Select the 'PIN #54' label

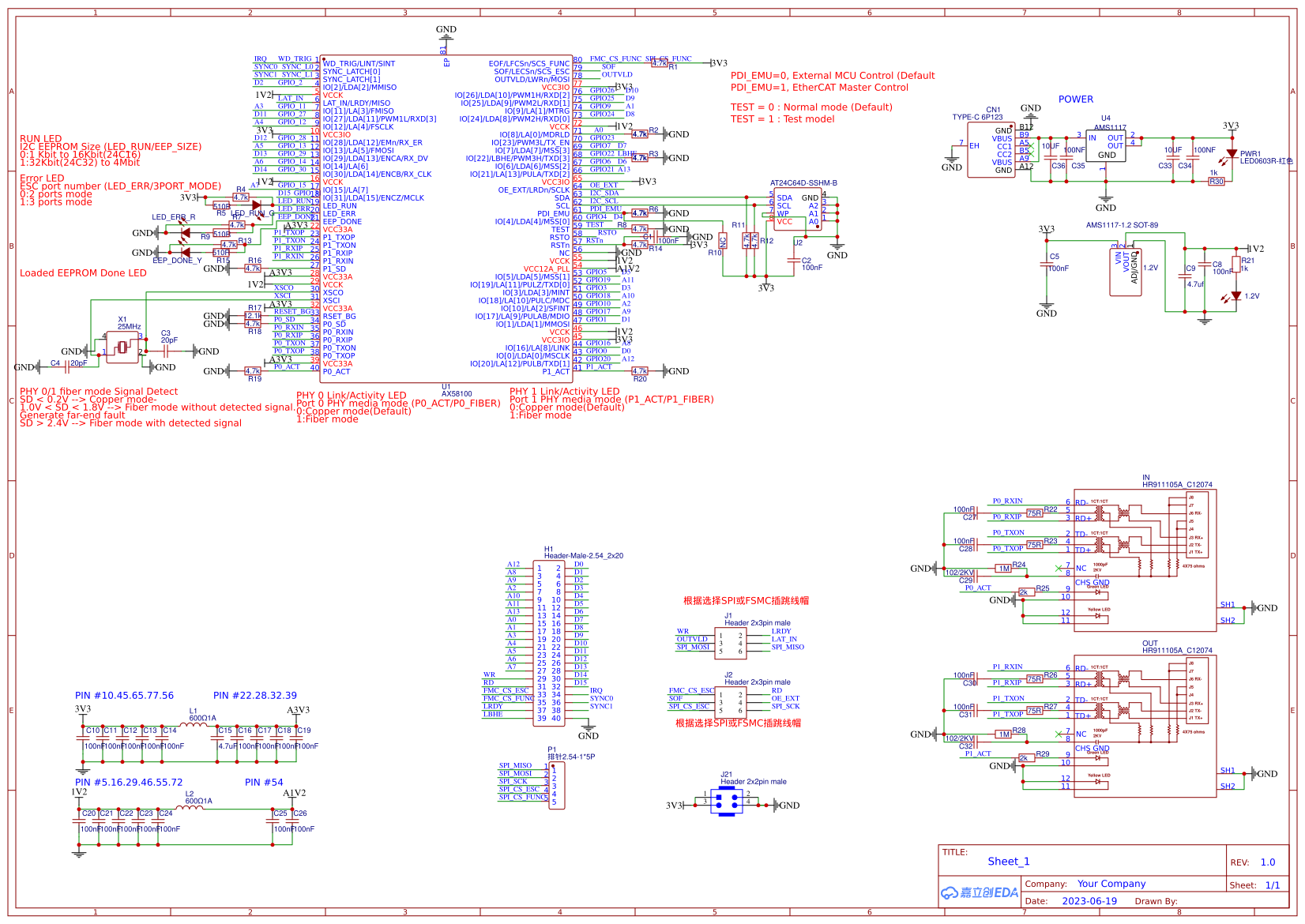[264, 783]
